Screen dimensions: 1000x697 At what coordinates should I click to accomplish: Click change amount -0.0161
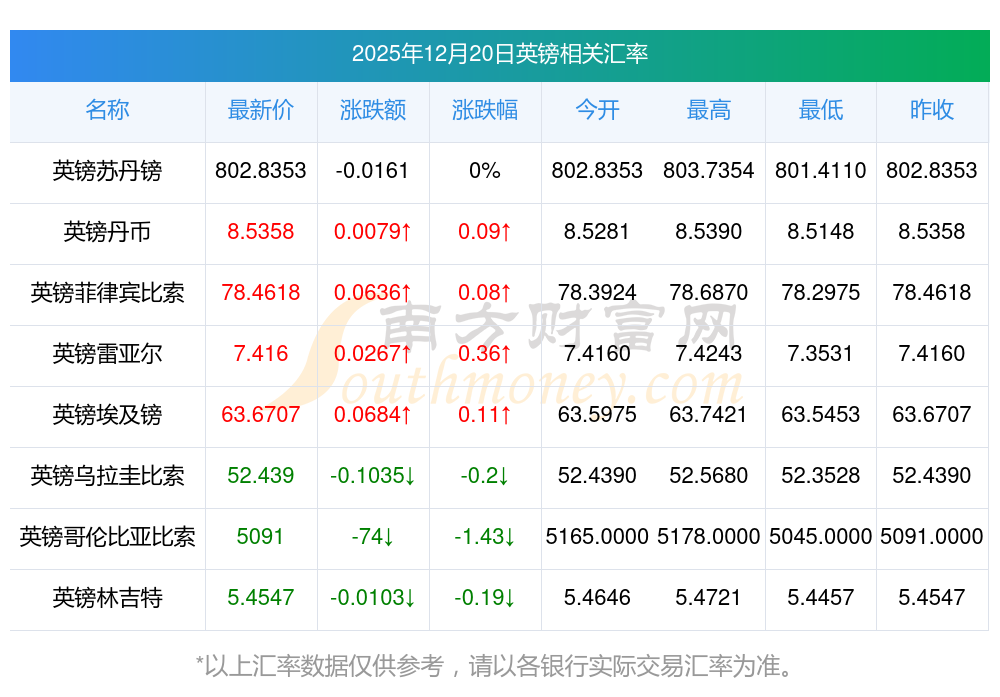coord(372,171)
